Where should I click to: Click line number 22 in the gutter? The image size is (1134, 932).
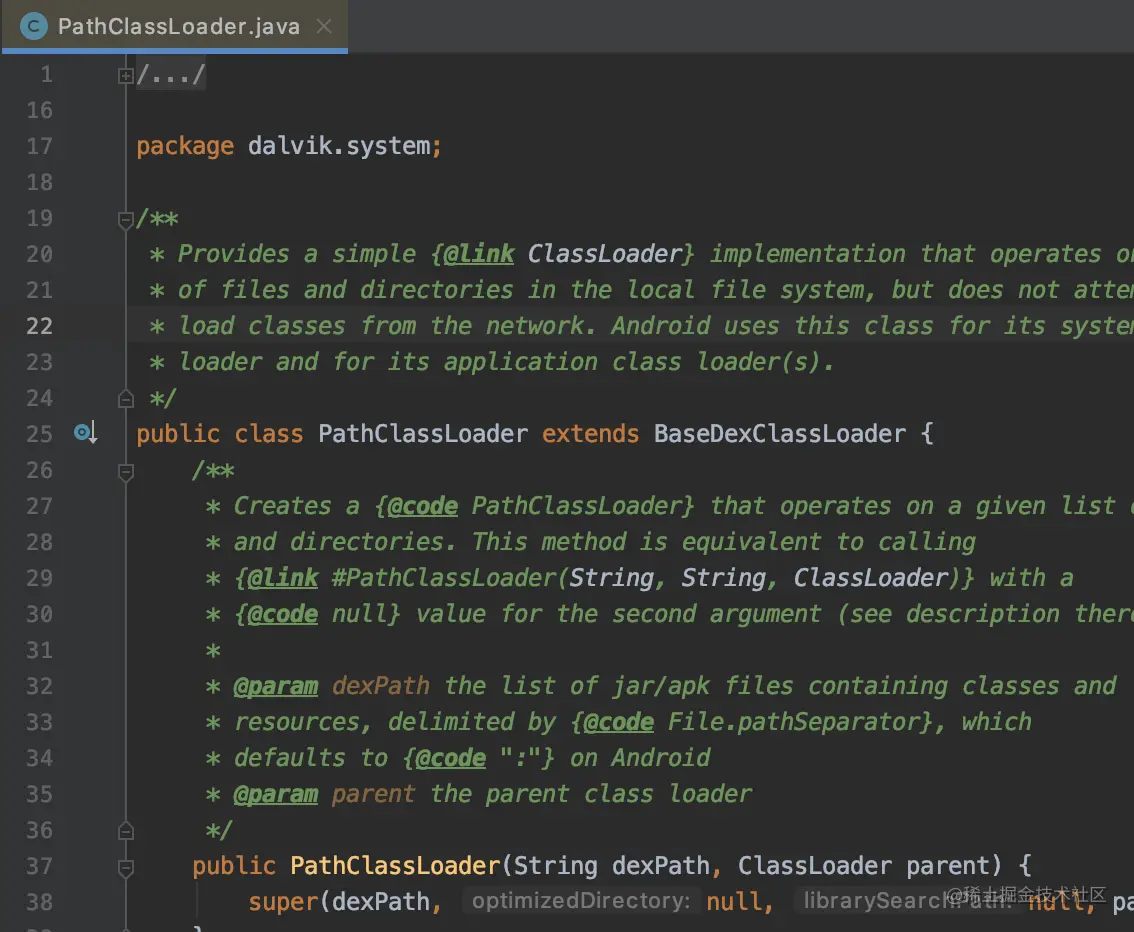(39, 326)
